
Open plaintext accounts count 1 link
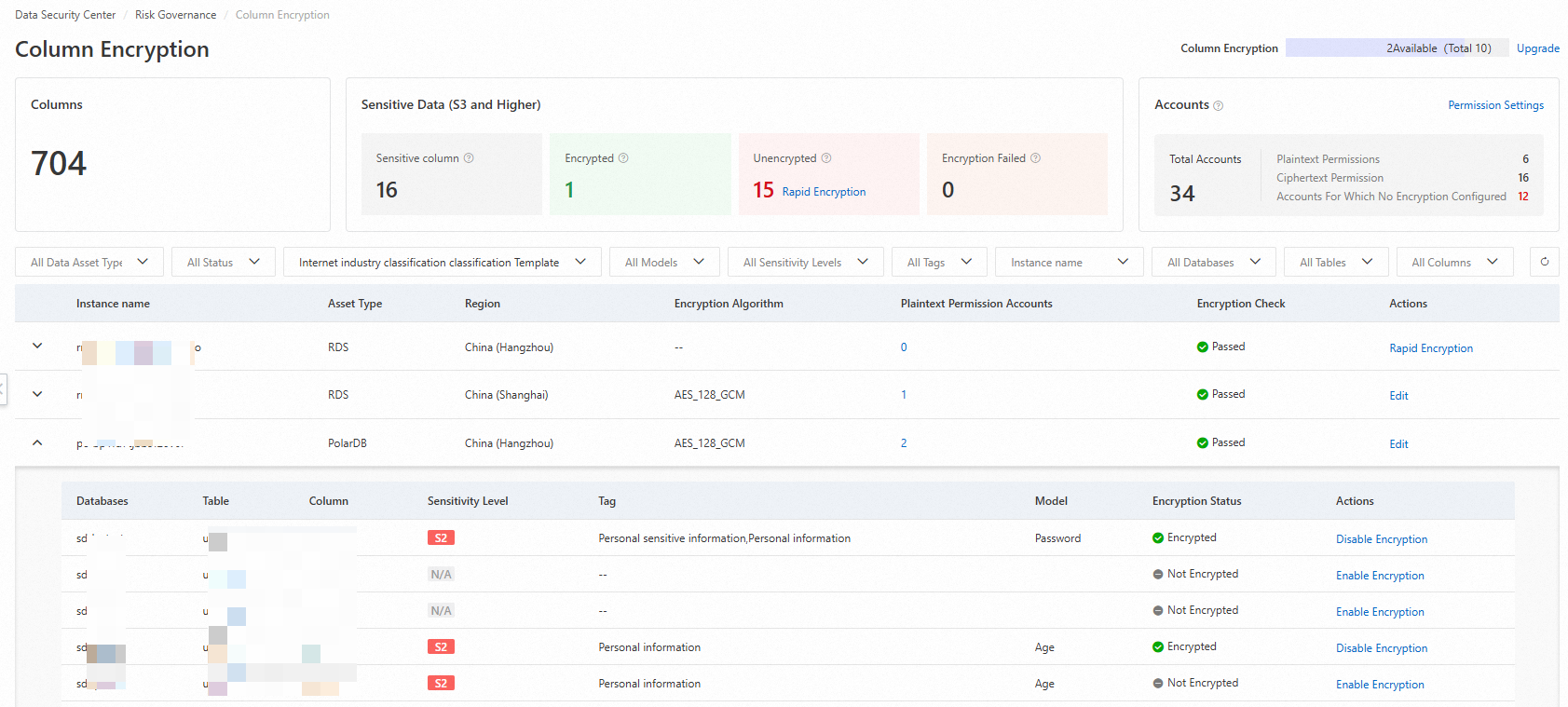pos(904,395)
